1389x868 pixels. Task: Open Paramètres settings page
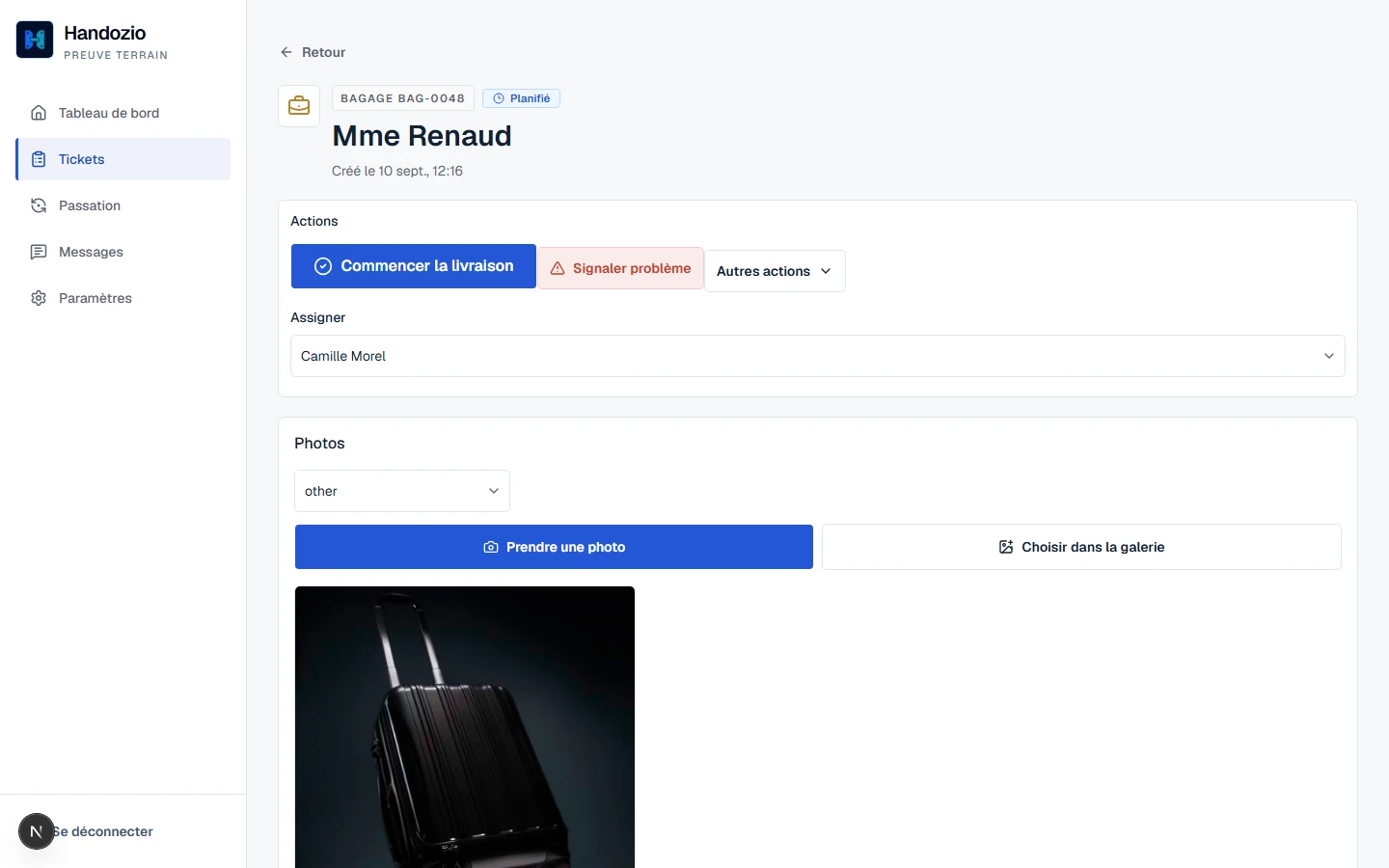pos(123,298)
